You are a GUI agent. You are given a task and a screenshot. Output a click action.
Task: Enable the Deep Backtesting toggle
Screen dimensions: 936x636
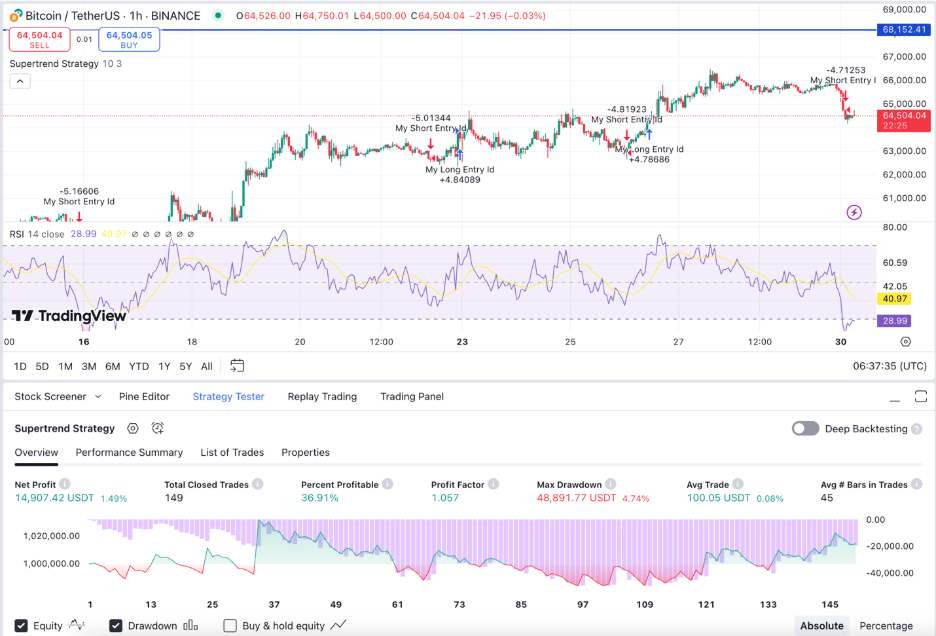(805, 428)
